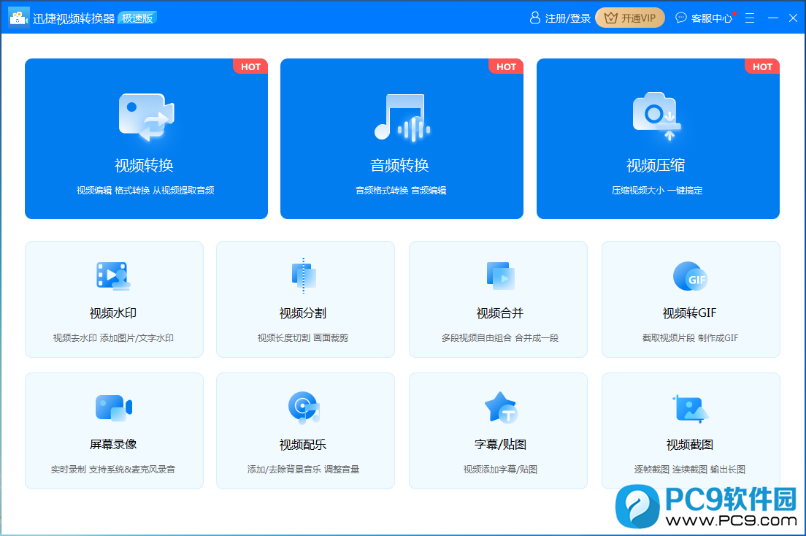
Task: Open the 视频截图 picture icon
Action: pyautogui.click(x=690, y=409)
